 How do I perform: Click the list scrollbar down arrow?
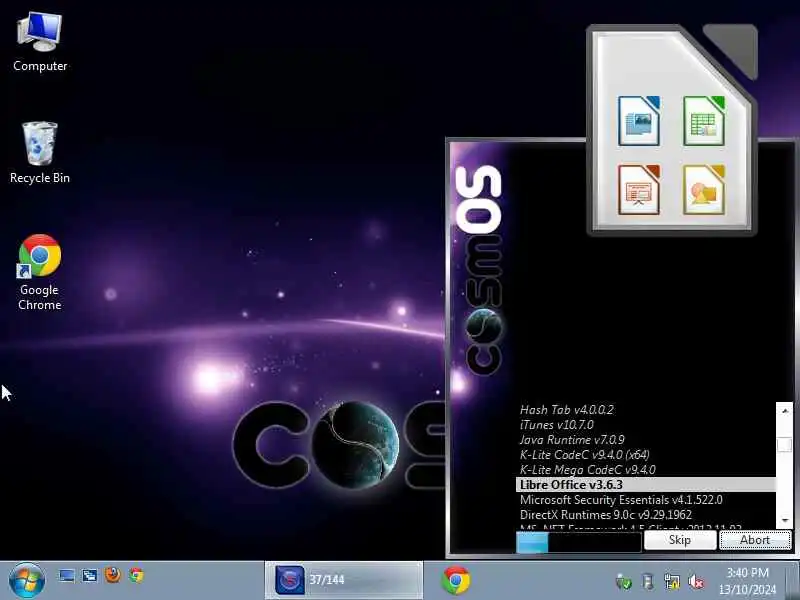point(785,520)
